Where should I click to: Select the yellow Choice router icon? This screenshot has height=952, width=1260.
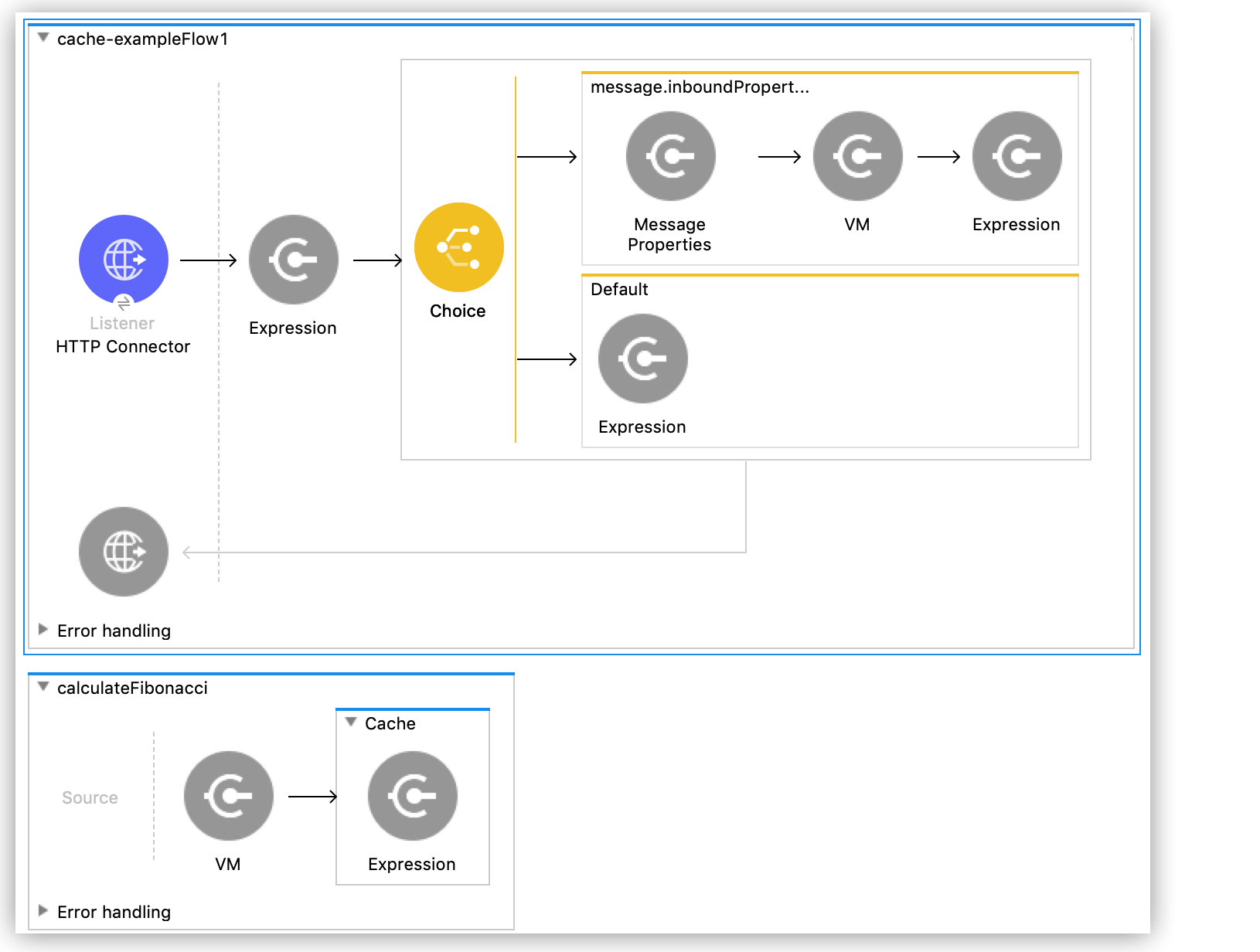point(458,247)
